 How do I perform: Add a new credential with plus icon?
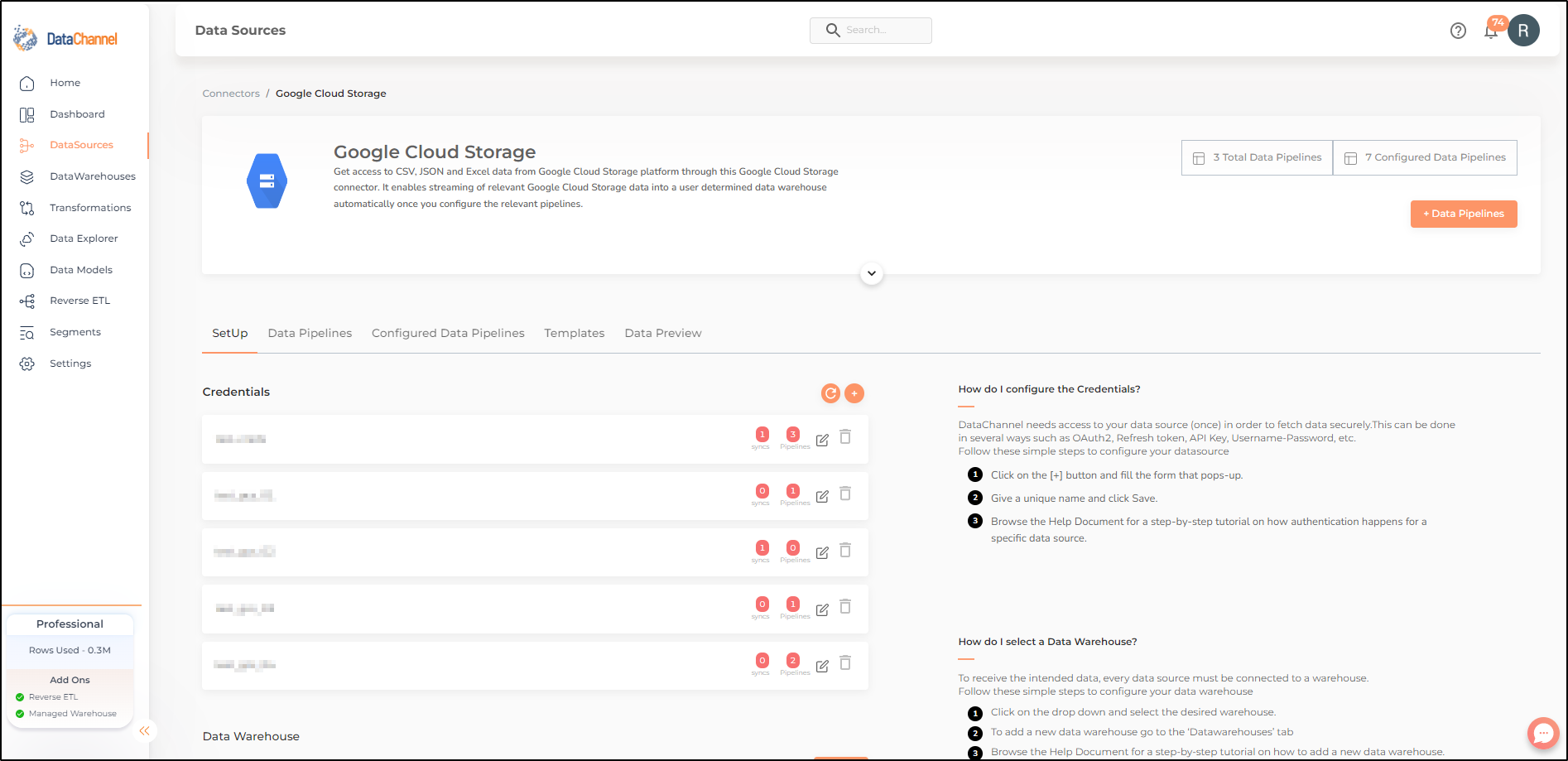pos(854,393)
